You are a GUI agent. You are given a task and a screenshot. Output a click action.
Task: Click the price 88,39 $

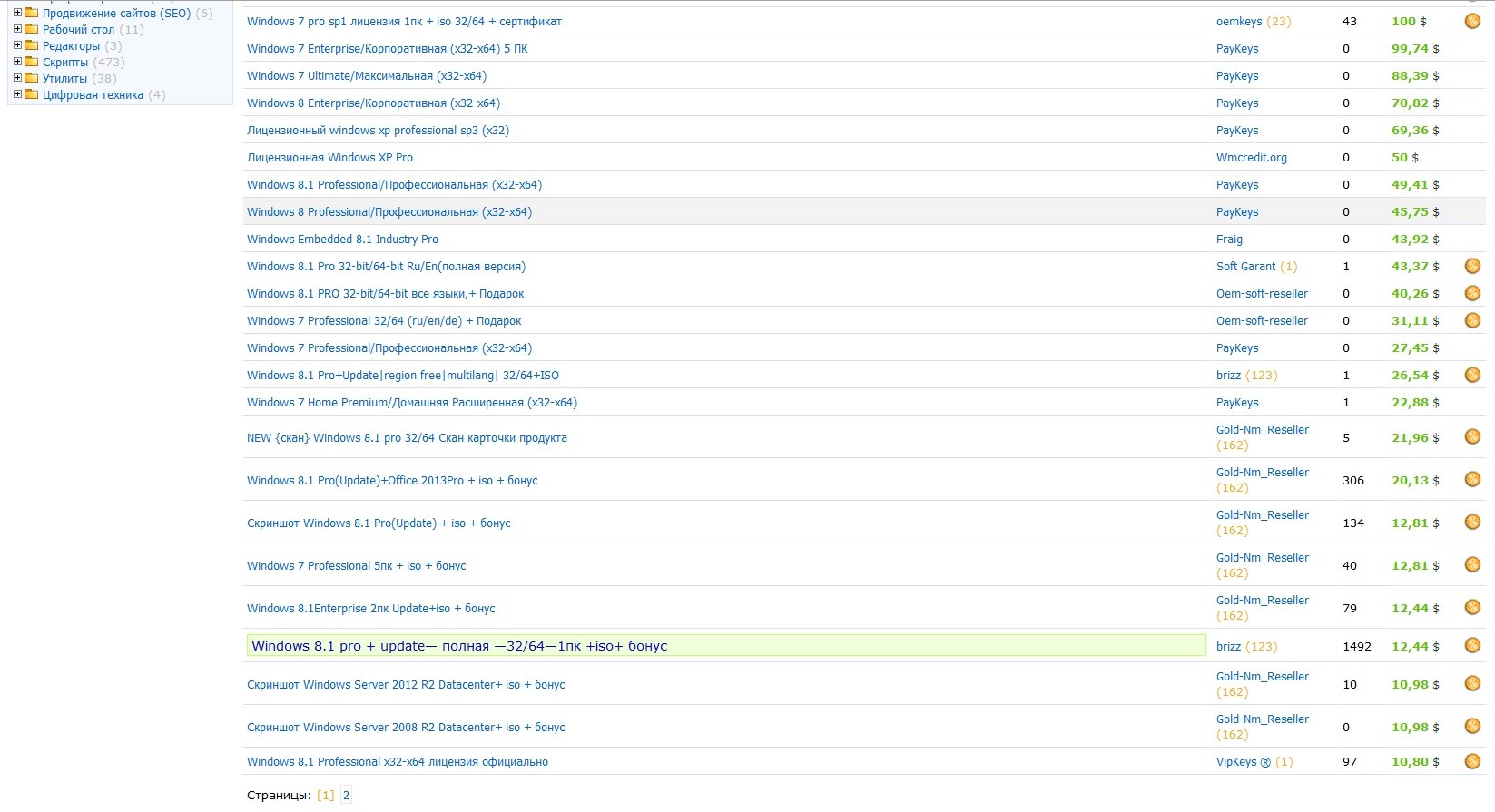coord(1415,75)
